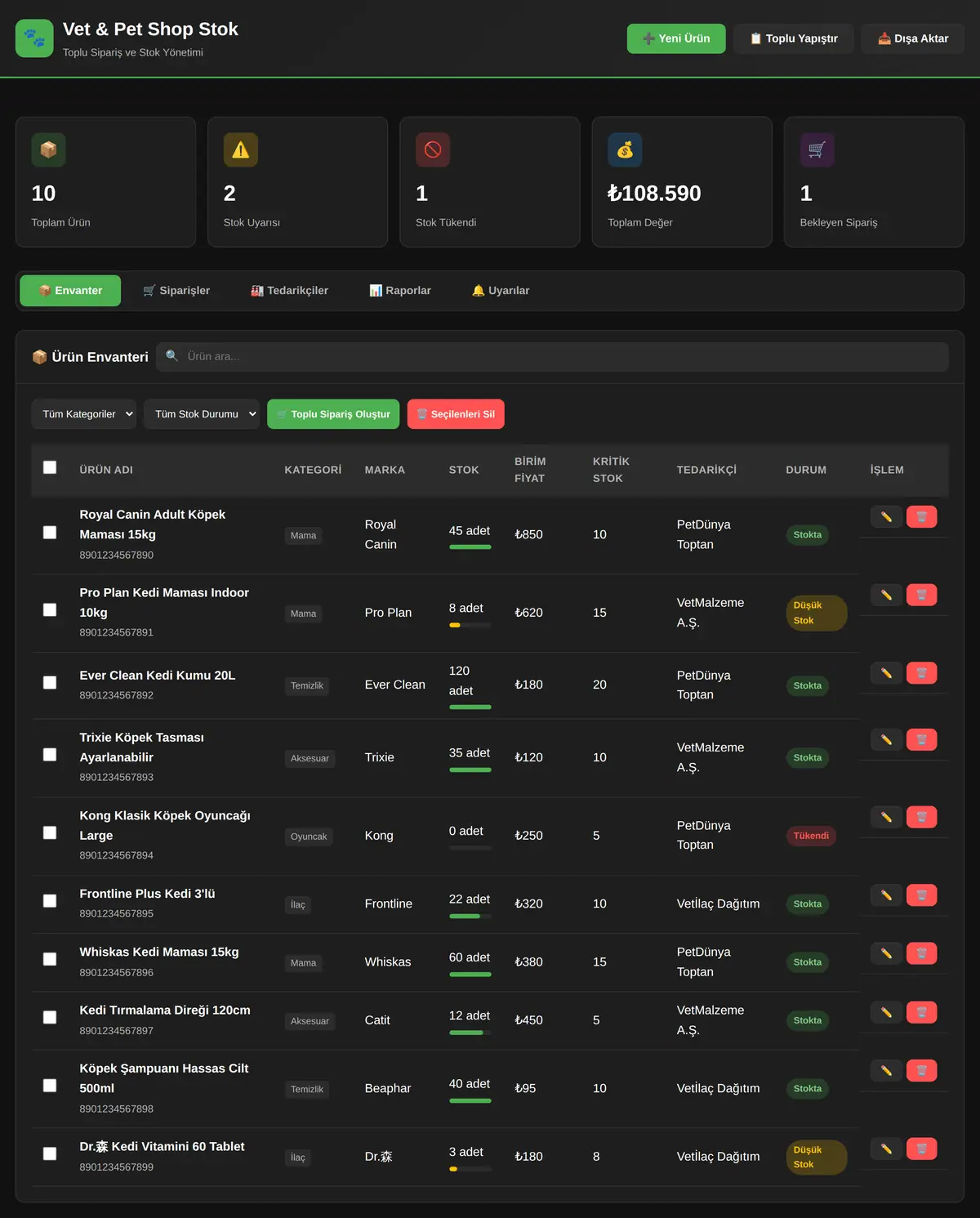Delete the Trixie Köpek Tasması row
Screen dimensions: 980x1218
point(921,740)
